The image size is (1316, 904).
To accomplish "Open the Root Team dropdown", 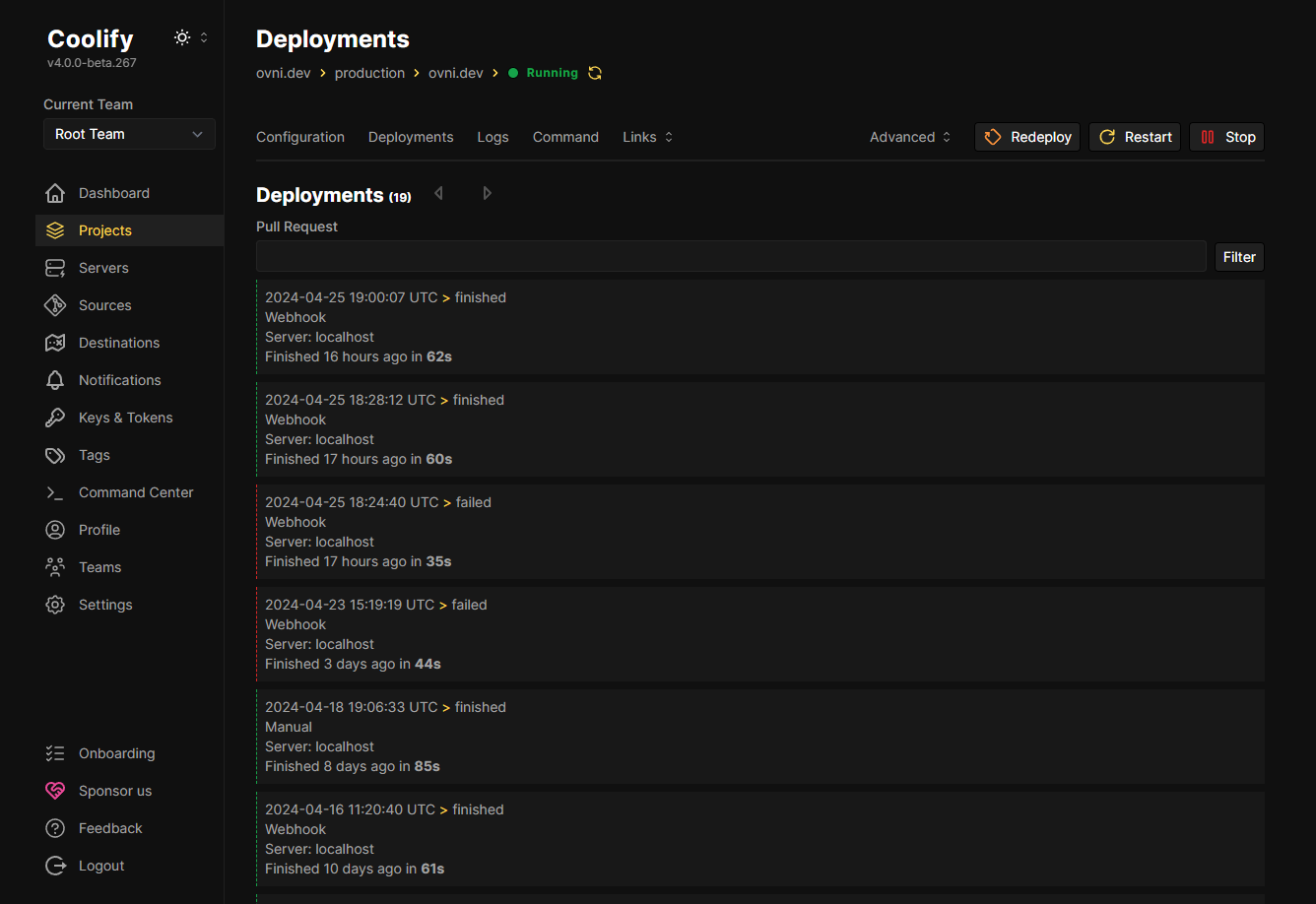I will 129,134.
